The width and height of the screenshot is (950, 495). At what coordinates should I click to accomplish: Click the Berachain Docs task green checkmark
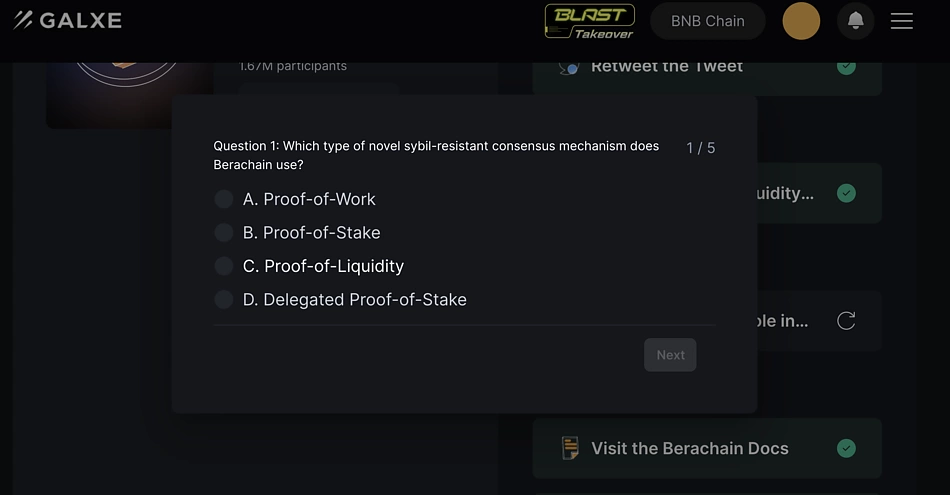846,448
